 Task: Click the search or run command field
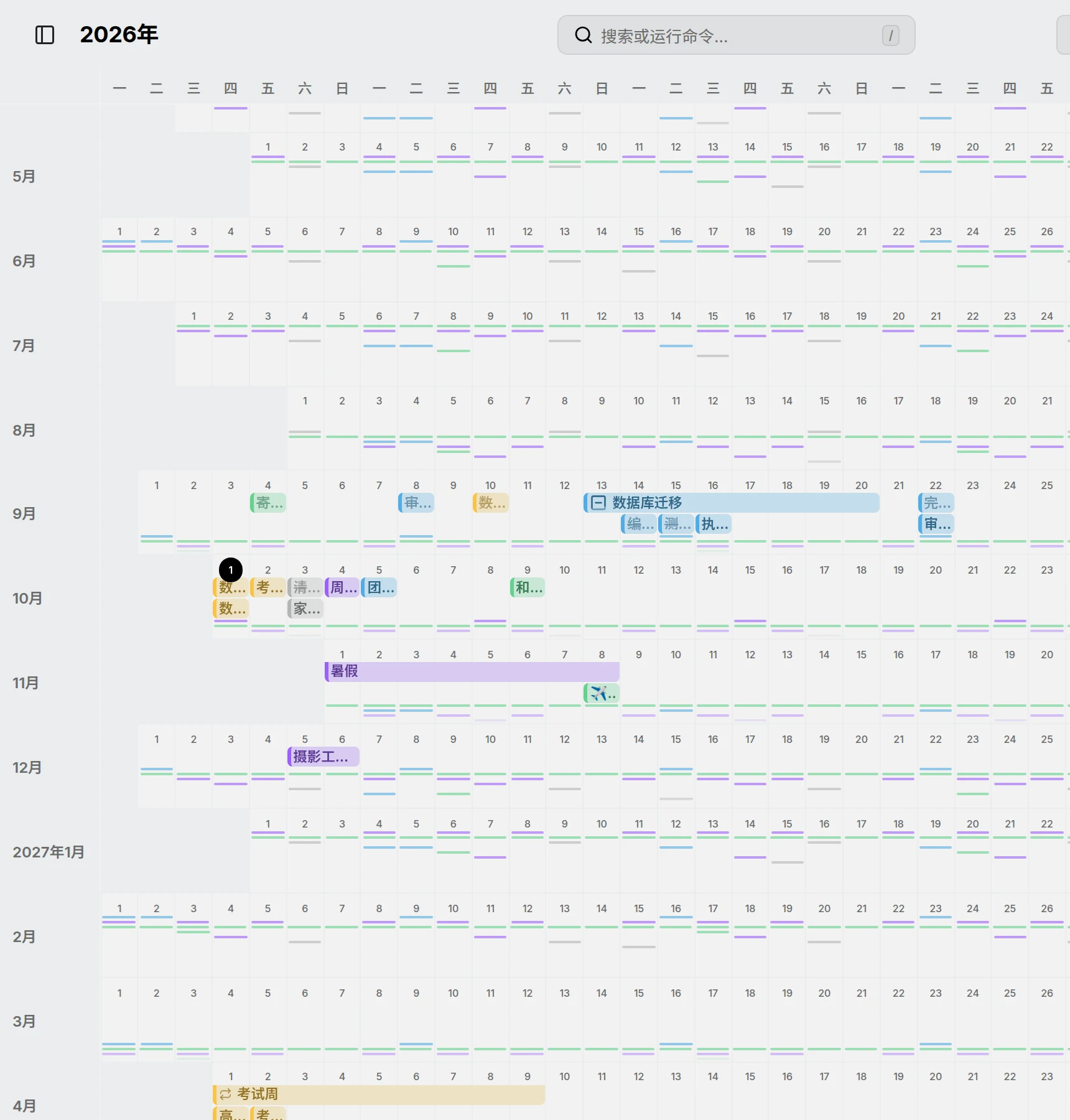click(x=737, y=35)
